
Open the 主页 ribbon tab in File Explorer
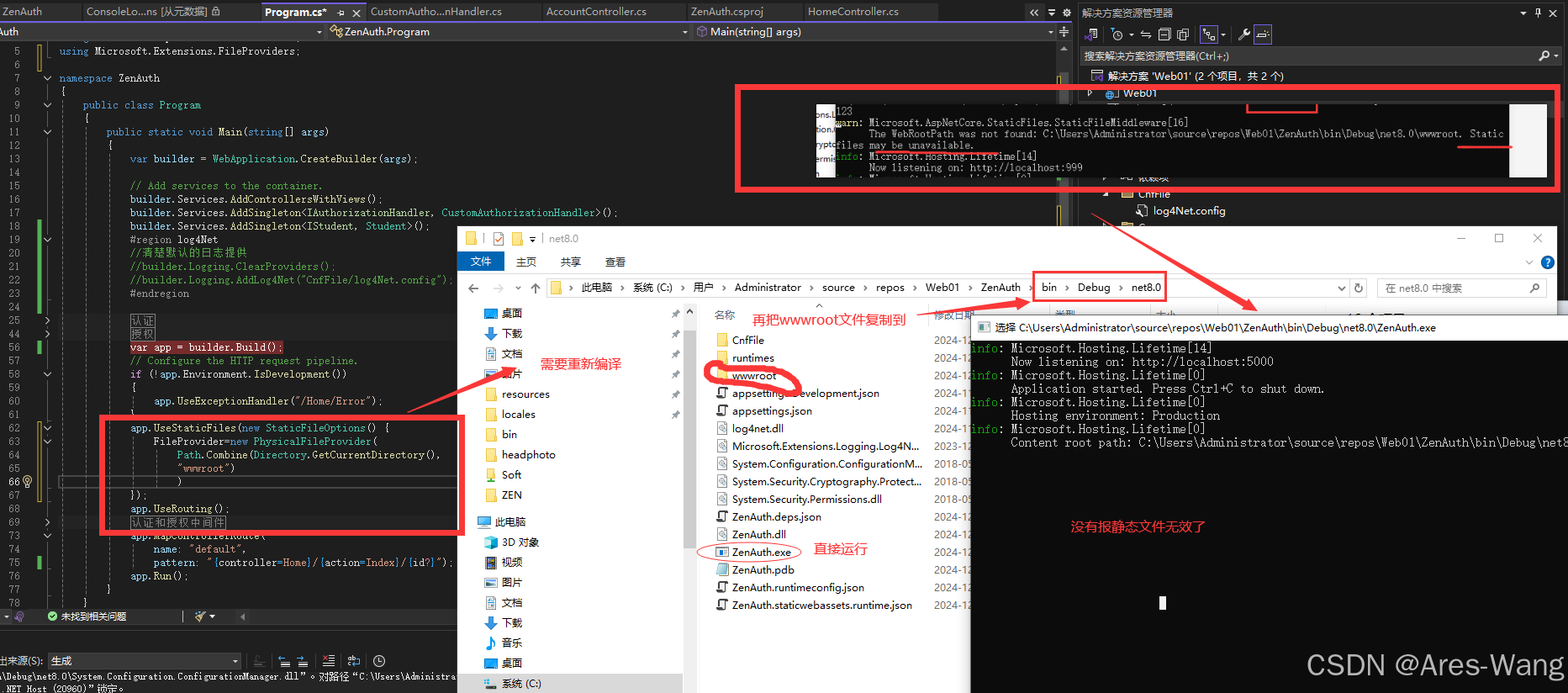click(x=526, y=262)
